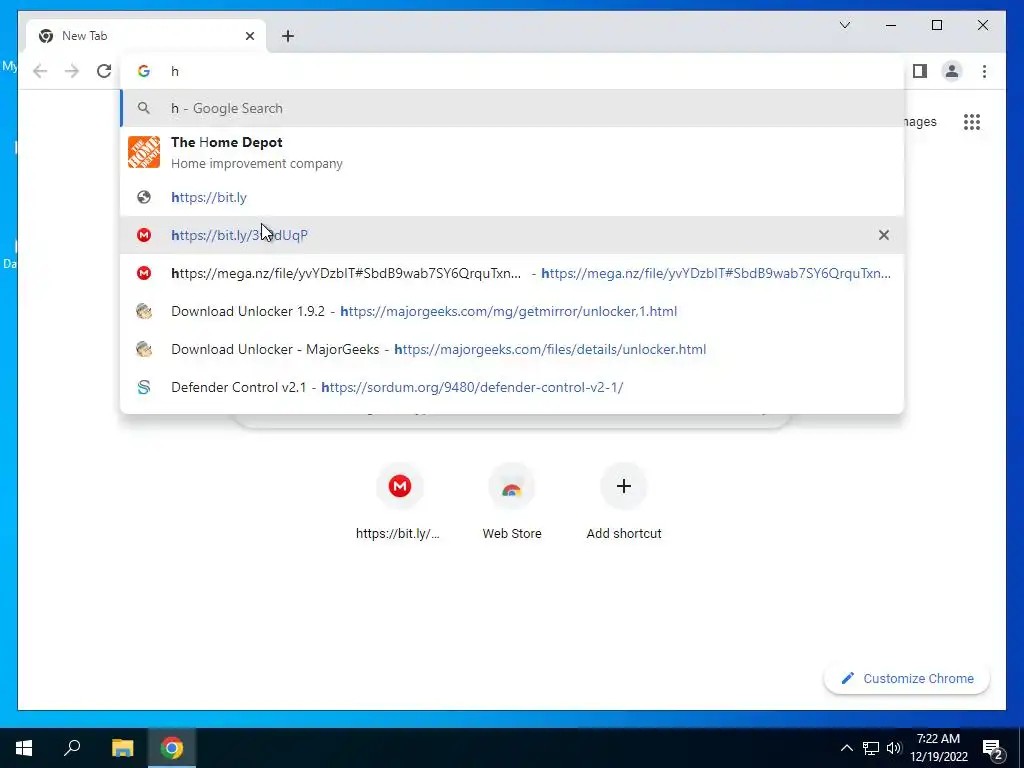Open Chrome's three-dot menu
The image size is (1024, 768).
point(984,71)
